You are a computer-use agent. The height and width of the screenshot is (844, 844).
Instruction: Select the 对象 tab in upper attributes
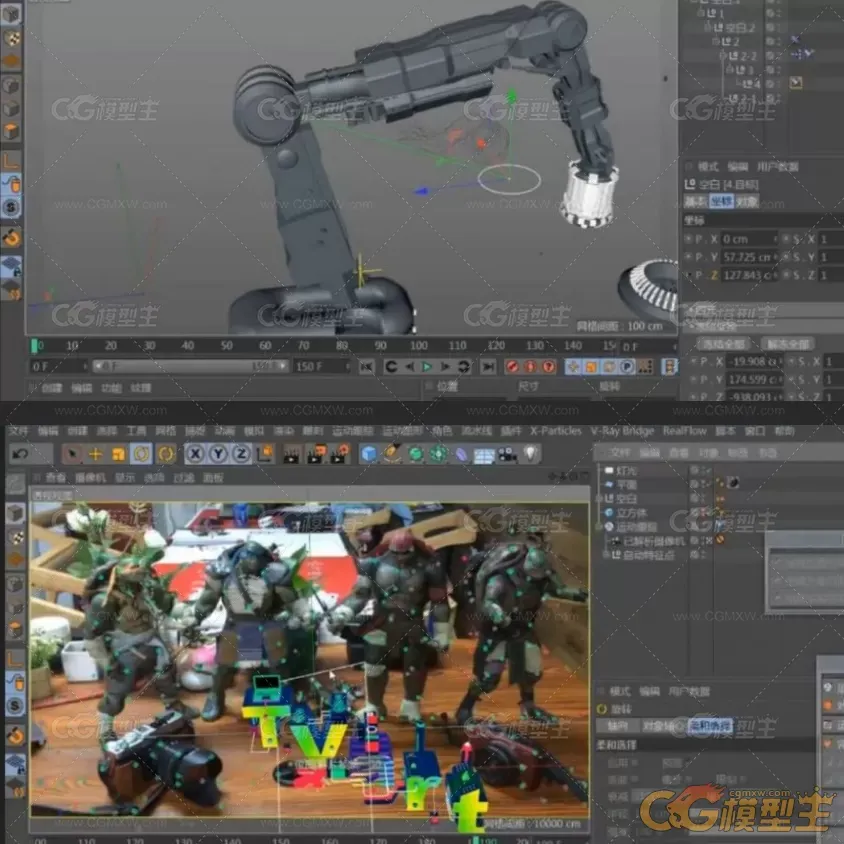[747, 201]
